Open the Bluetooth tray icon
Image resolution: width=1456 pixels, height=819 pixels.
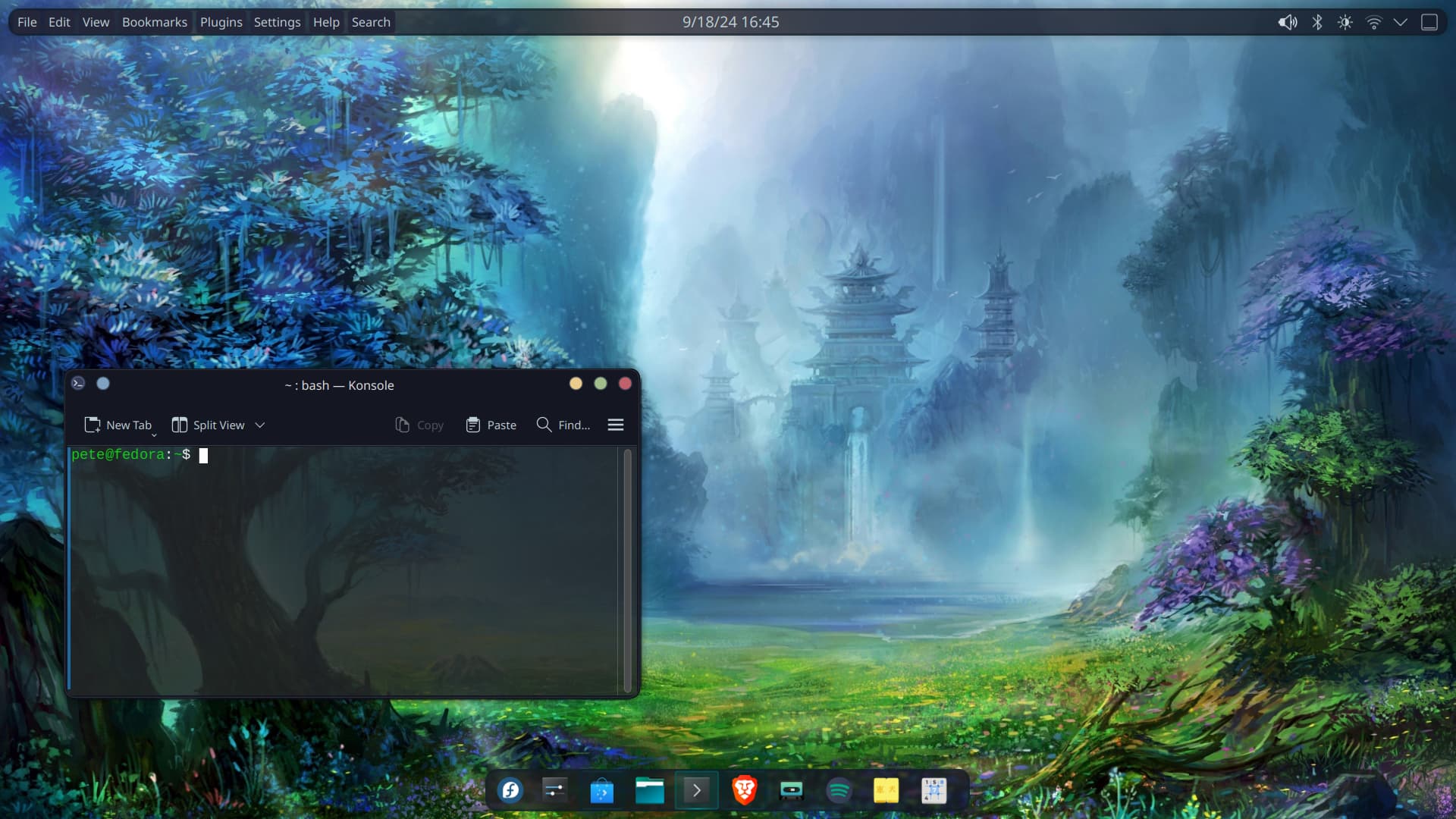[x=1317, y=22]
